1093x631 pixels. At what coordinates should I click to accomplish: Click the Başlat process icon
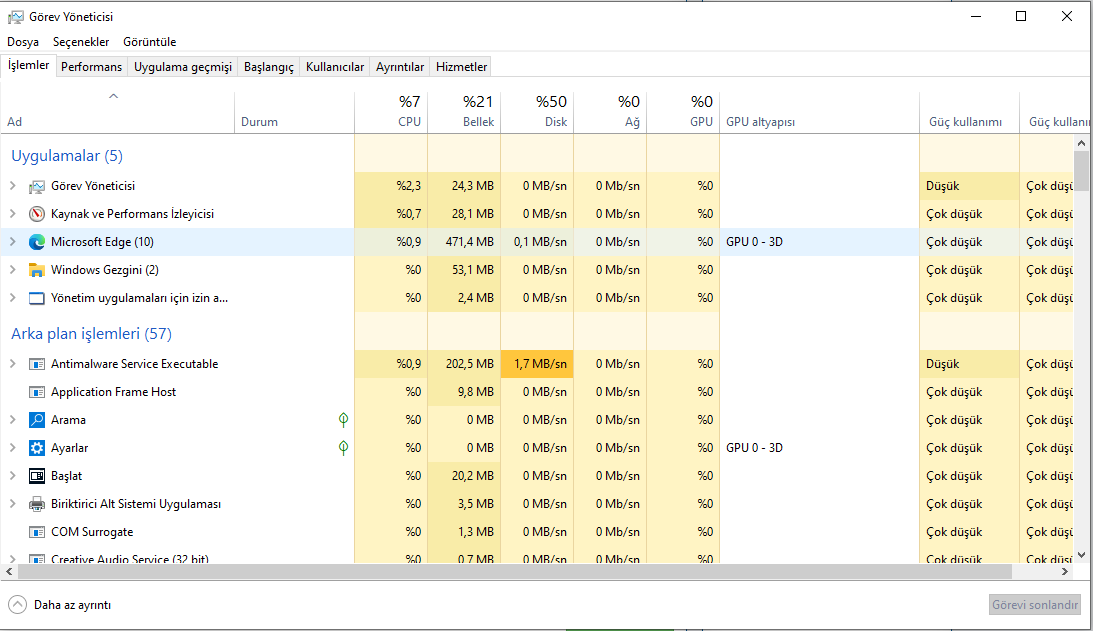pyautogui.click(x=37, y=476)
